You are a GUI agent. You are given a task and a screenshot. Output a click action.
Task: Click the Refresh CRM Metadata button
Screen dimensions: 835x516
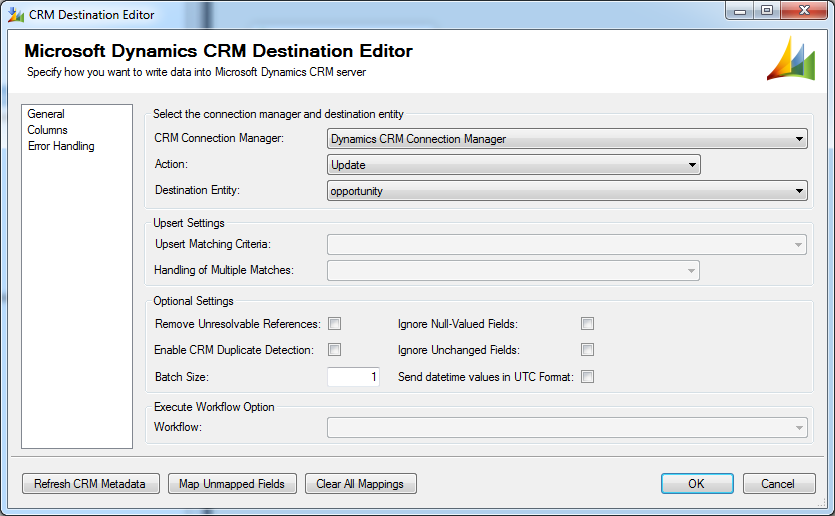[x=91, y=484]
